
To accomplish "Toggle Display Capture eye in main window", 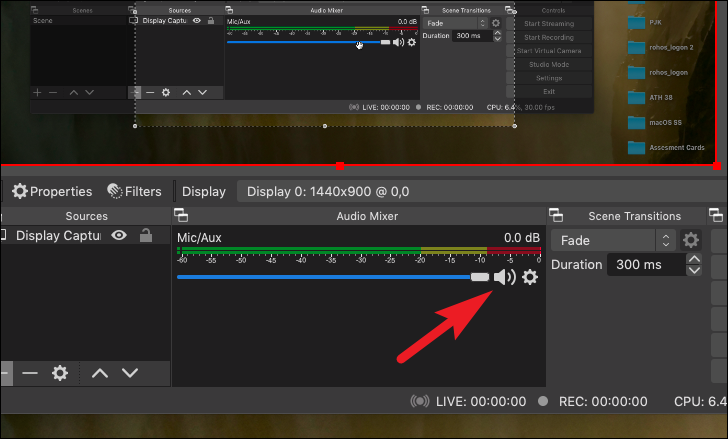I will (x=119, y=235).
